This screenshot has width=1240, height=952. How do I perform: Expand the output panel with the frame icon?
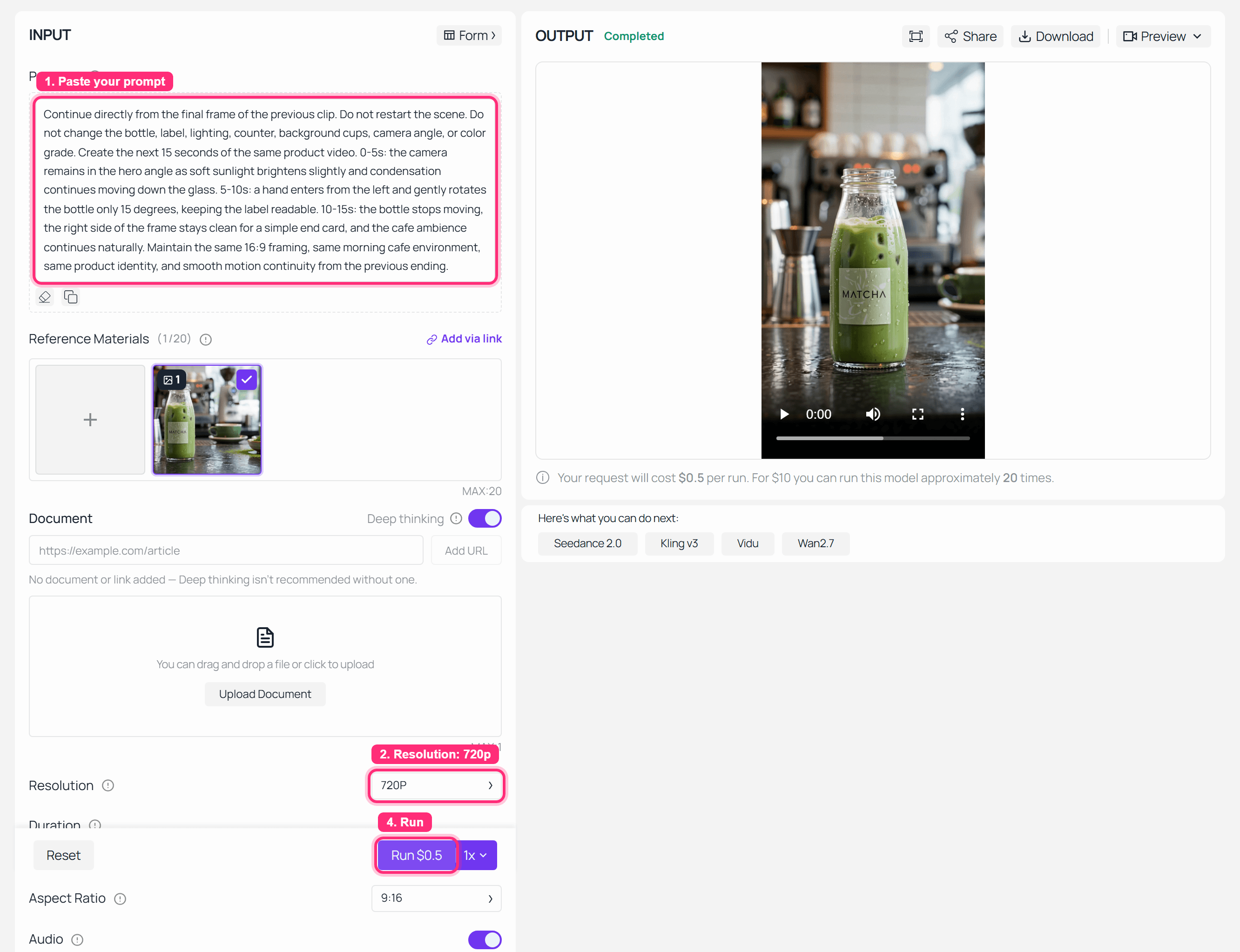pos(916,36)
